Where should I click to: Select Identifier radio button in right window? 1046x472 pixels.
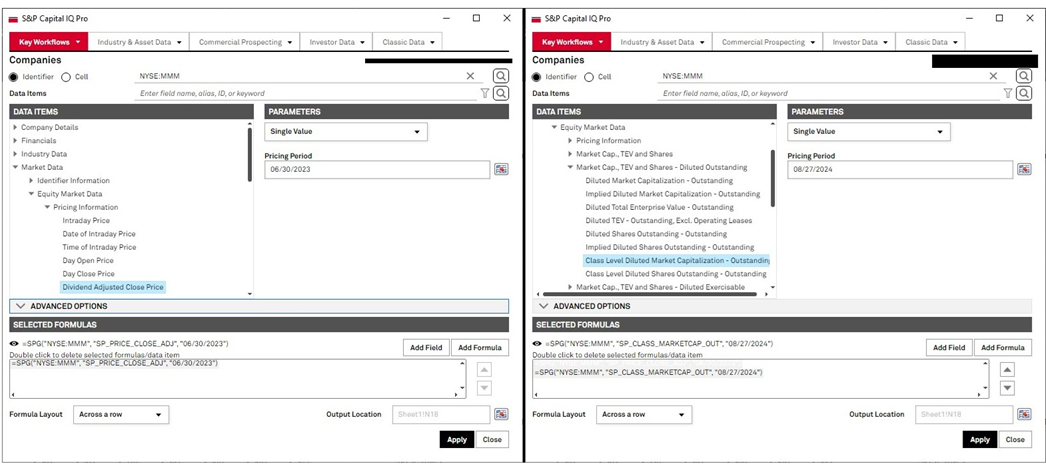point(537,77)
